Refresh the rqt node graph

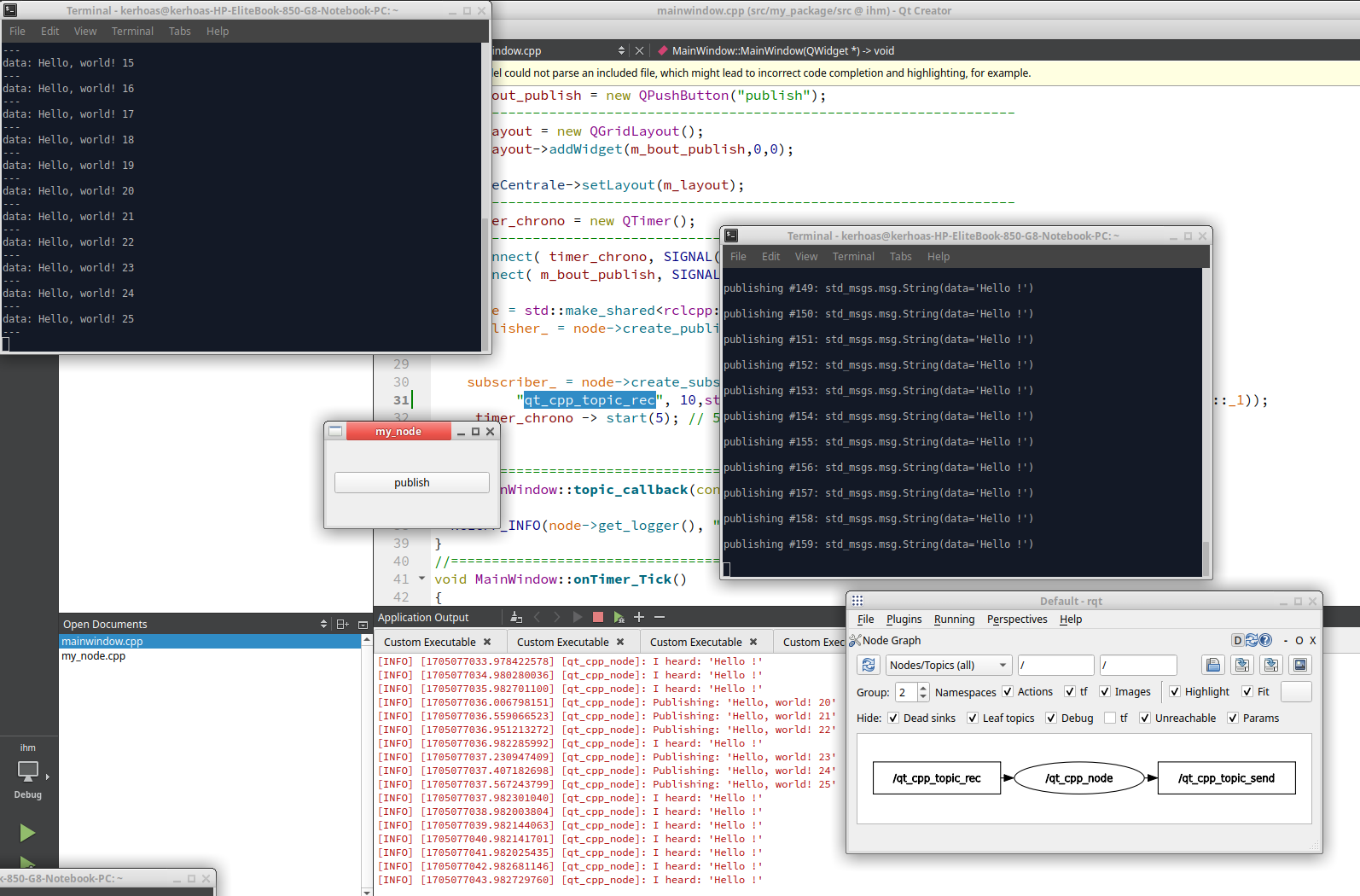869,665
